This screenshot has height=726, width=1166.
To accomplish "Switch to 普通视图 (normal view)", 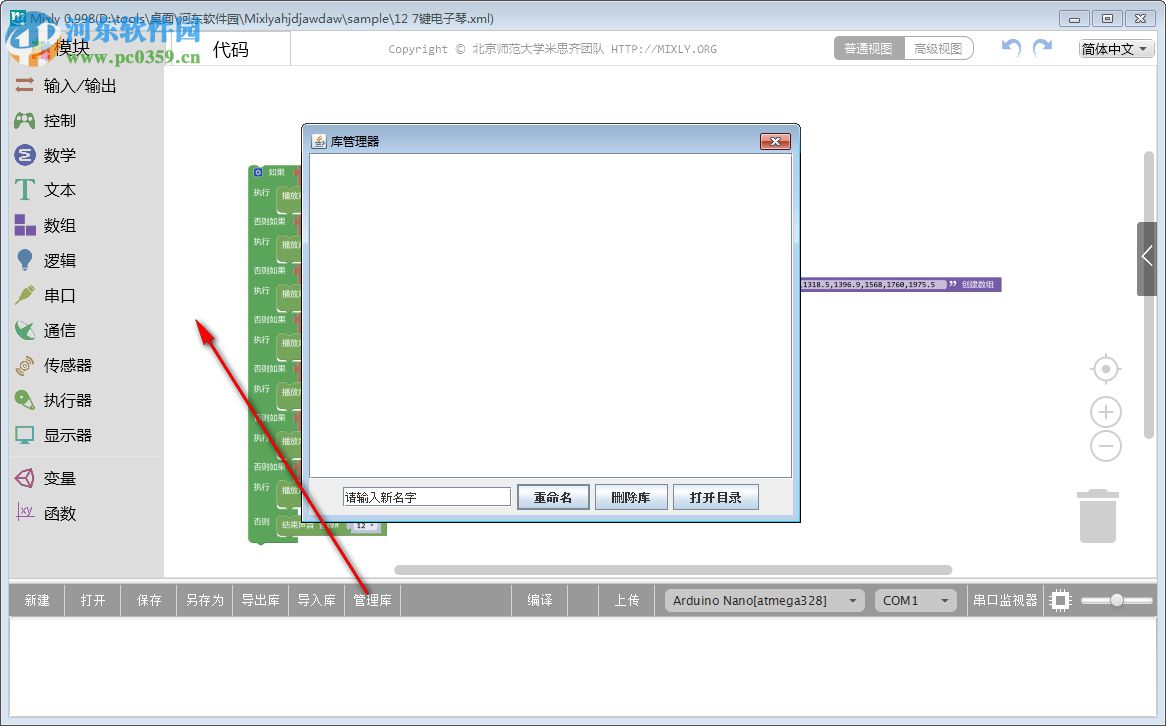I will tap(868, 47).
